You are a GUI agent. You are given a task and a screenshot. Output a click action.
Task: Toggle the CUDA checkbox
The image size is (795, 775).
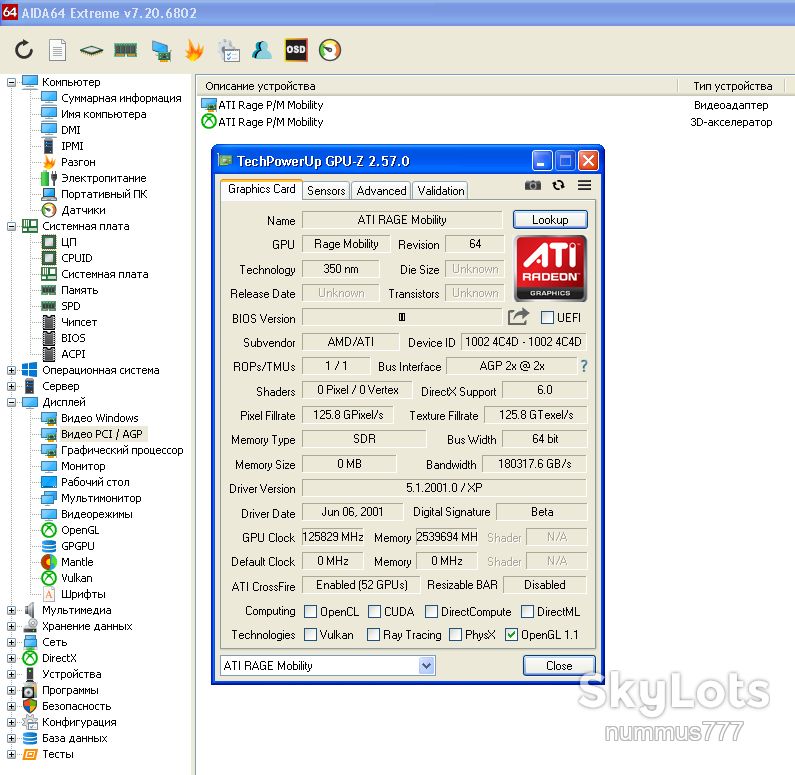(374, 612)
